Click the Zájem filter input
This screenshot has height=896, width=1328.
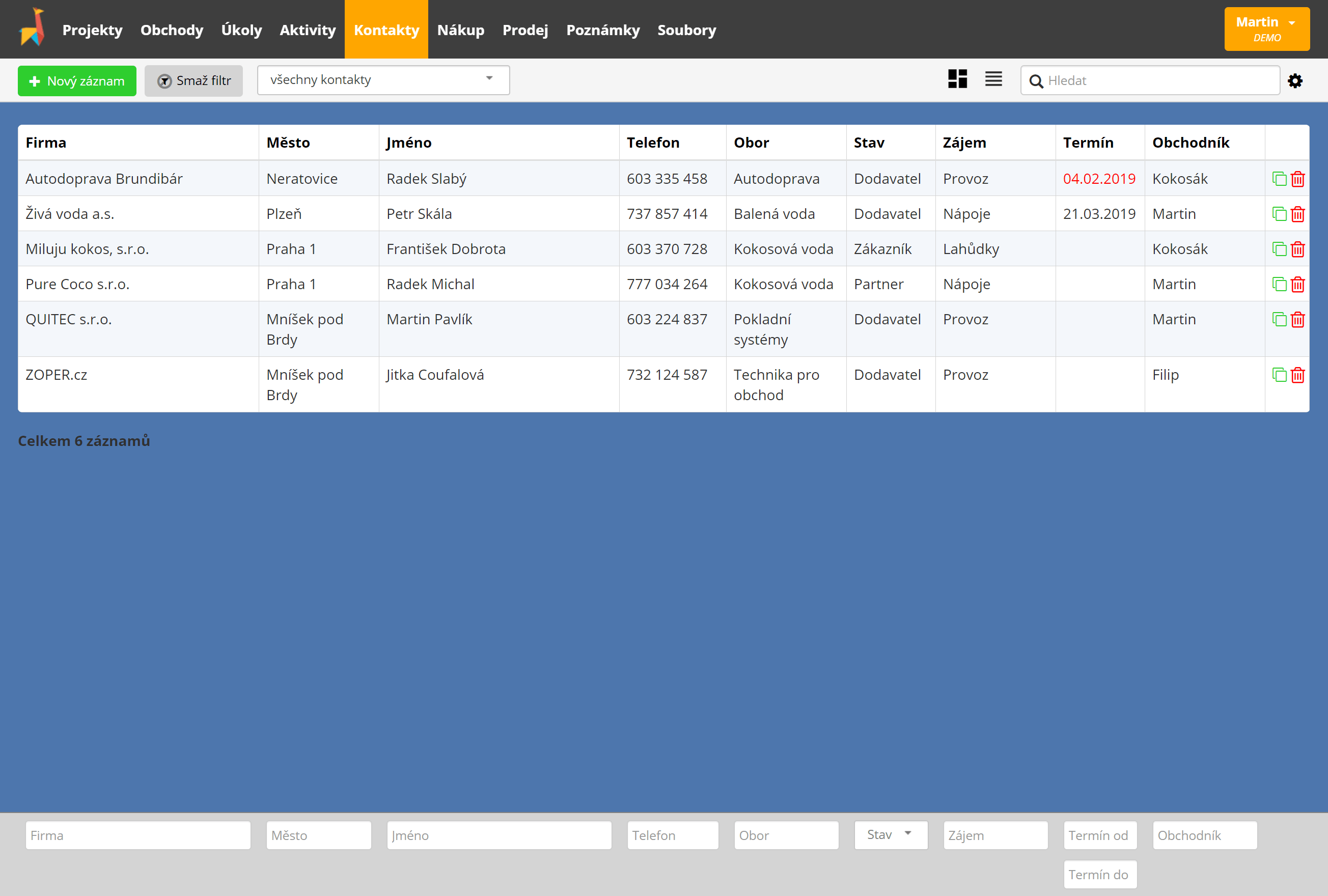point(995,835)
